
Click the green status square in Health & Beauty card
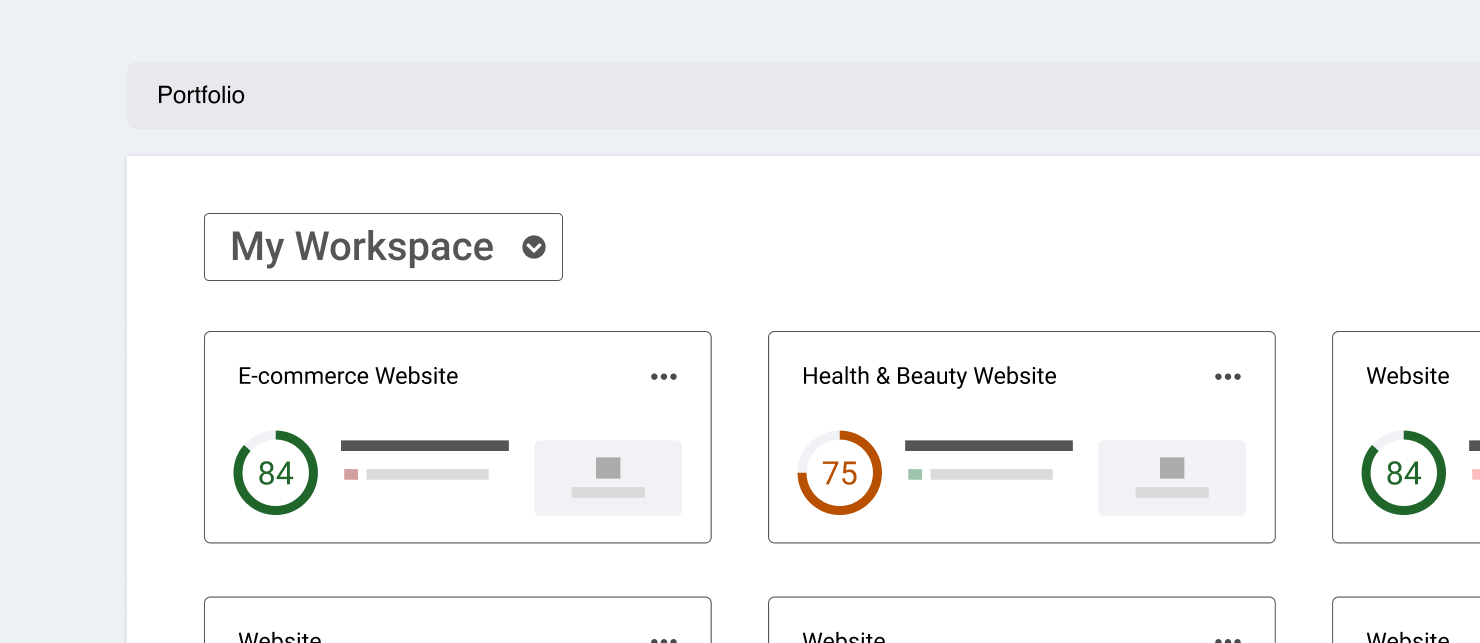[x=915, y=475]
